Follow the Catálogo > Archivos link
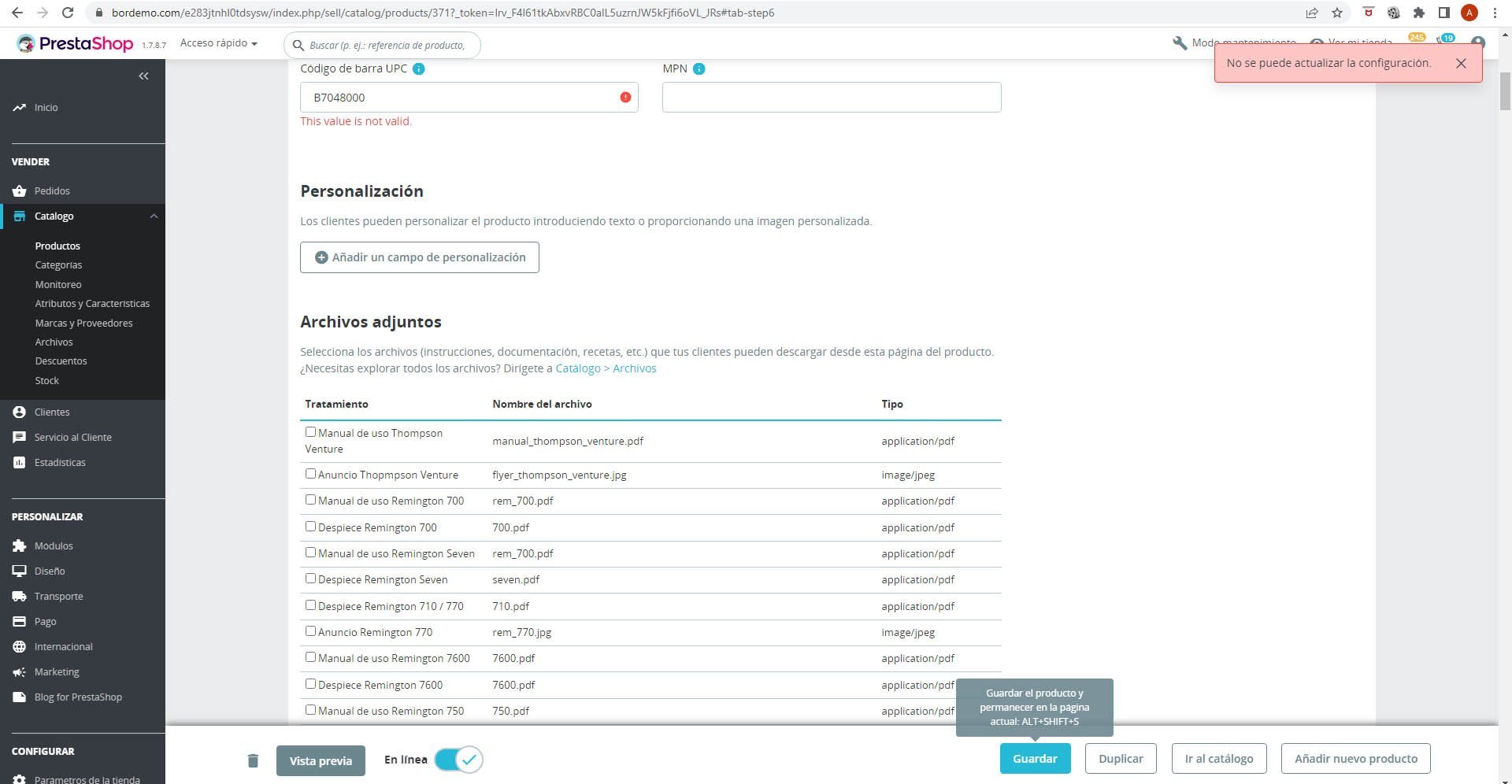 tap(606, 368)
